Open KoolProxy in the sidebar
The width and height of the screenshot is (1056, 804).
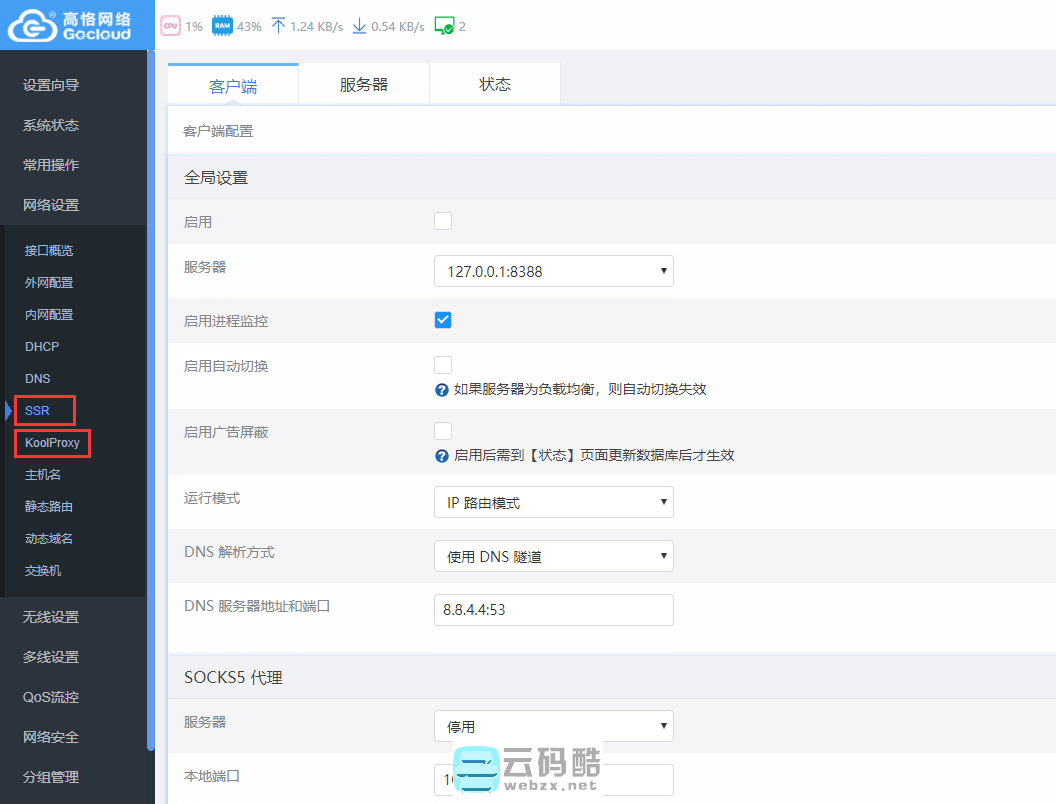[x=52, y=442]
